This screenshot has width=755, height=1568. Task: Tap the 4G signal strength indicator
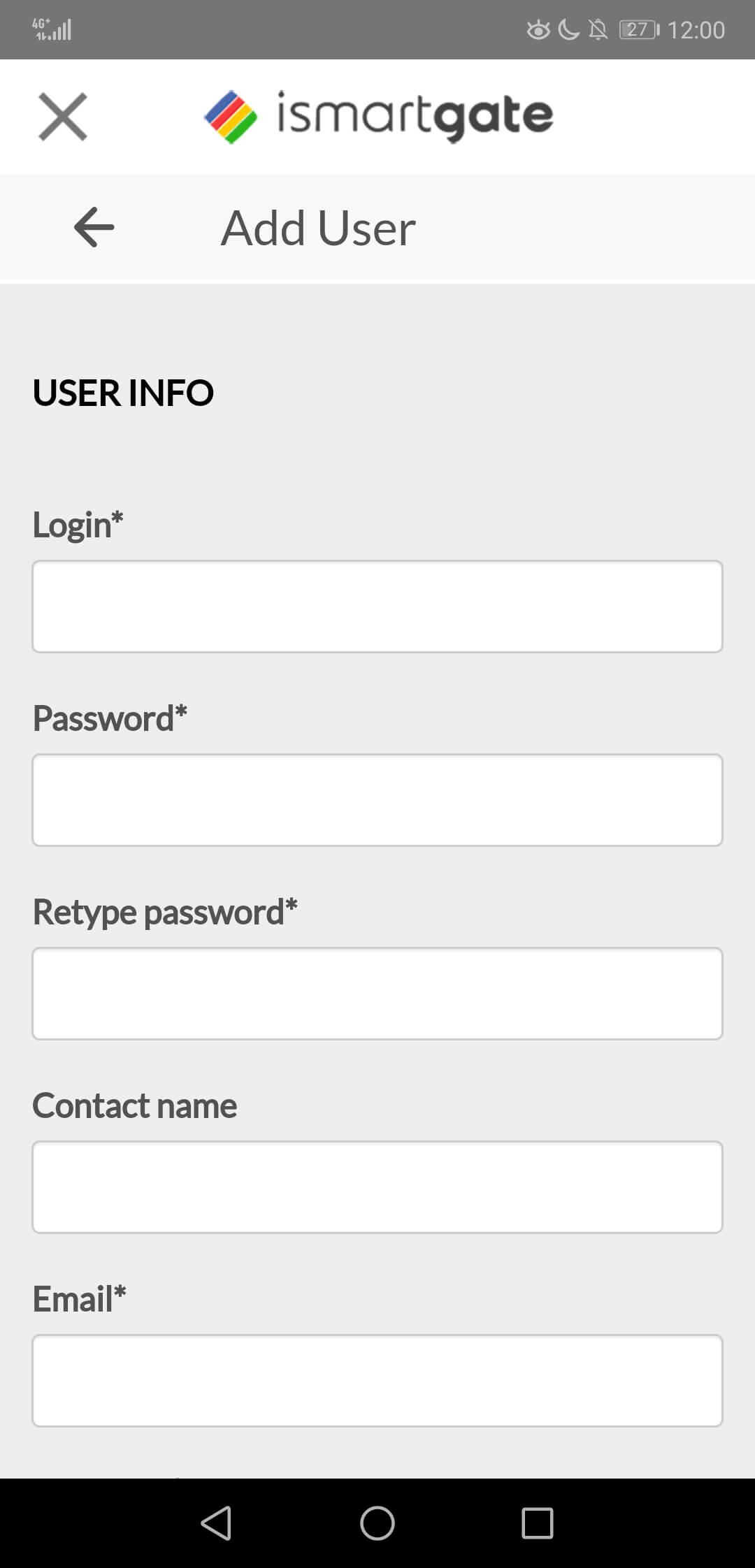pyautogui.click(x=52, y=29)
